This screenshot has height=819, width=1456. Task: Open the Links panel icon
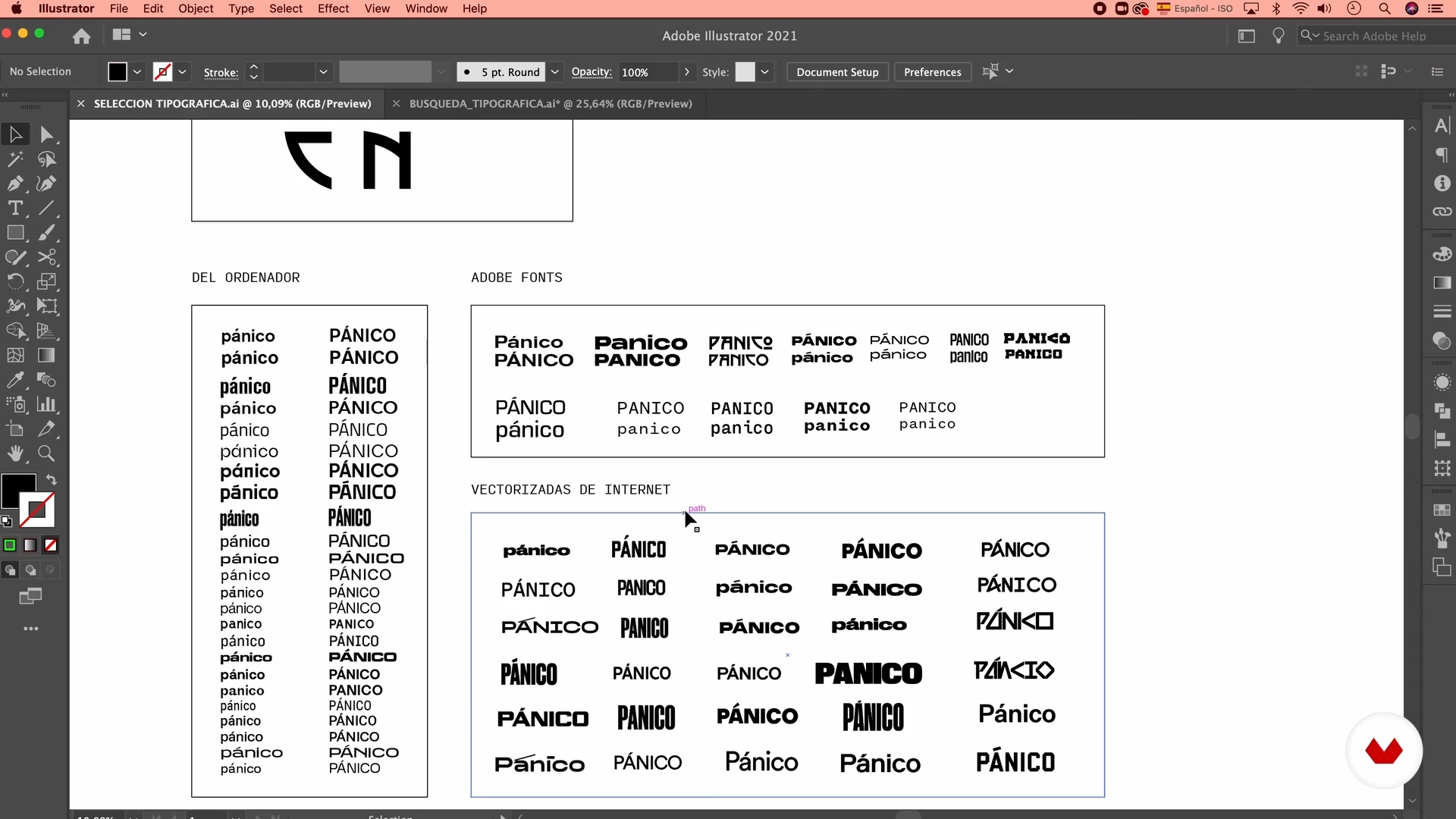click(1442, 212)
